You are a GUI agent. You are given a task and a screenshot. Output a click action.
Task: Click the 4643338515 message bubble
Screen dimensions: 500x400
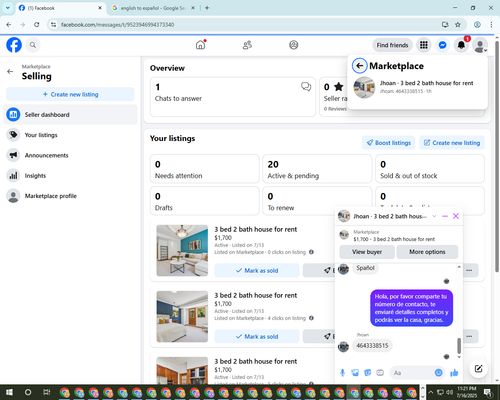click(x=372, y=346)
